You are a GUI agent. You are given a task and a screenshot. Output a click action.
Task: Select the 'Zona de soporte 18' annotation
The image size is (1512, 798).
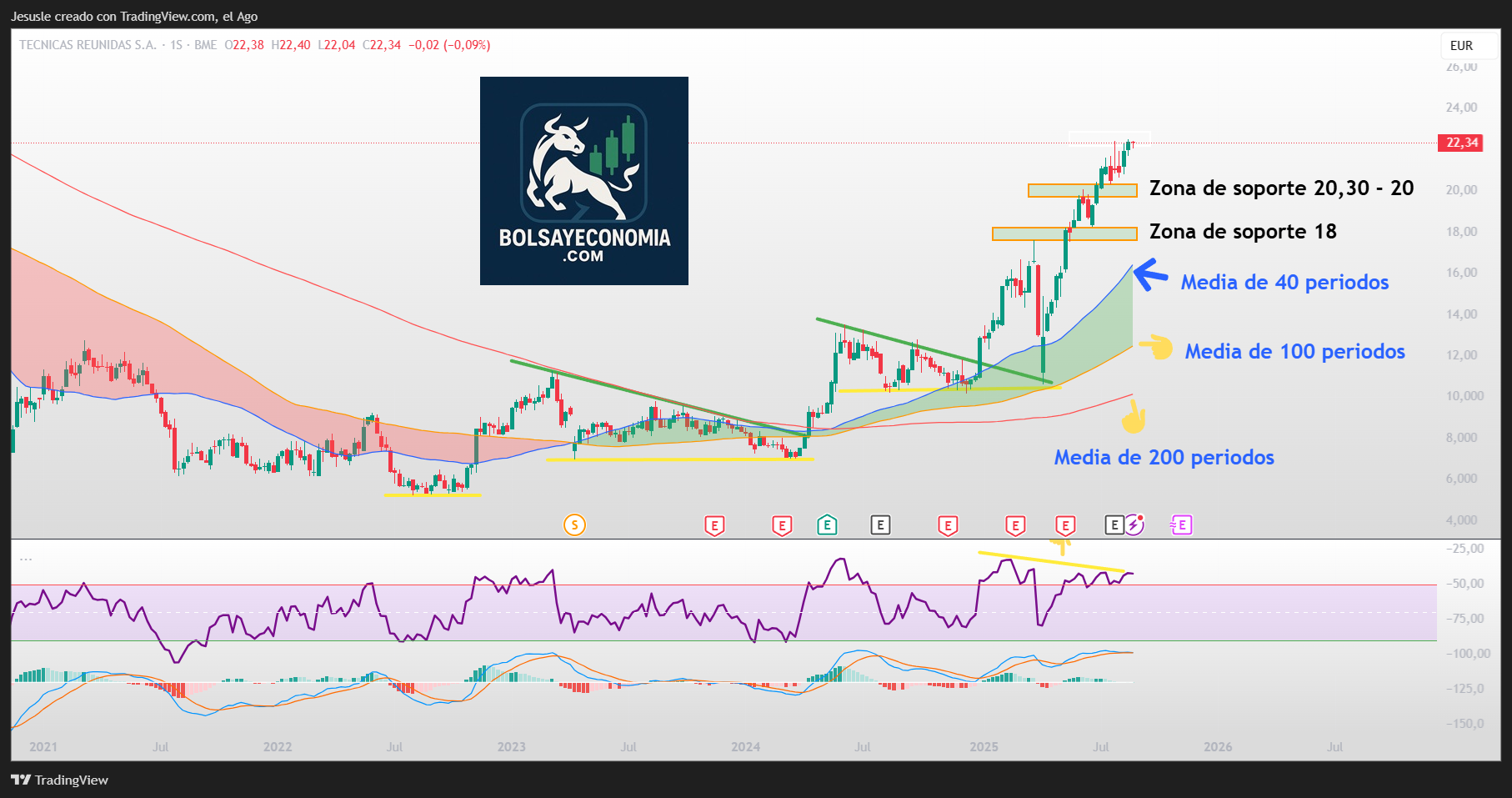tap(1243, 232)
